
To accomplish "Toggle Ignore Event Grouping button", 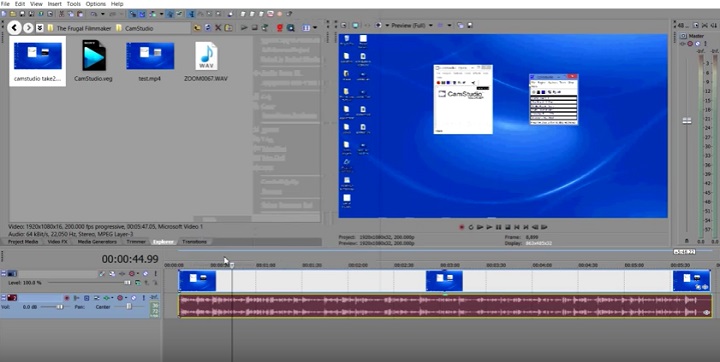I will (179, 14).
